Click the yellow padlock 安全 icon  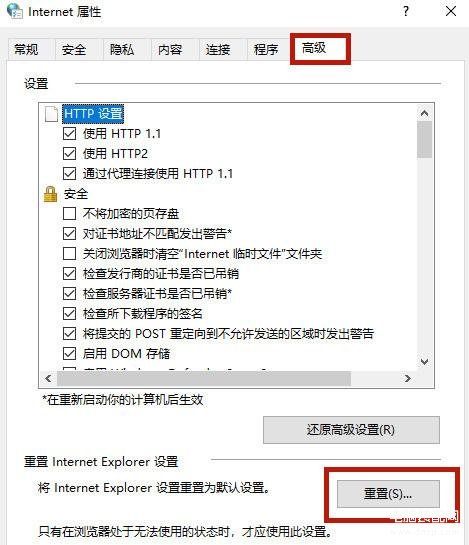click(x=50, y=194)
